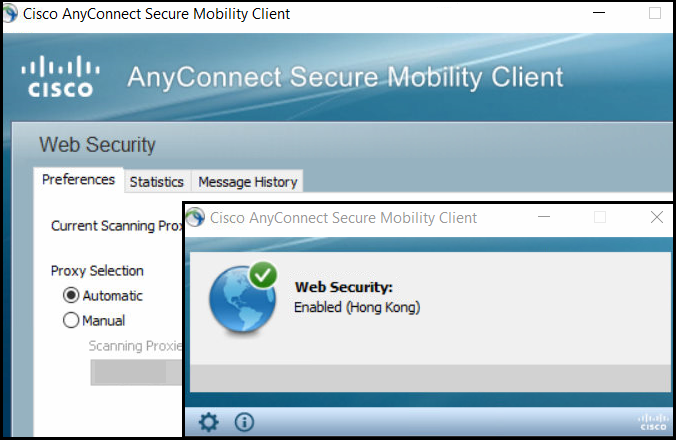This screenshot has height=440, width=676.
Task: Minimize the front AnyConnect window
Action: [544, 217]
